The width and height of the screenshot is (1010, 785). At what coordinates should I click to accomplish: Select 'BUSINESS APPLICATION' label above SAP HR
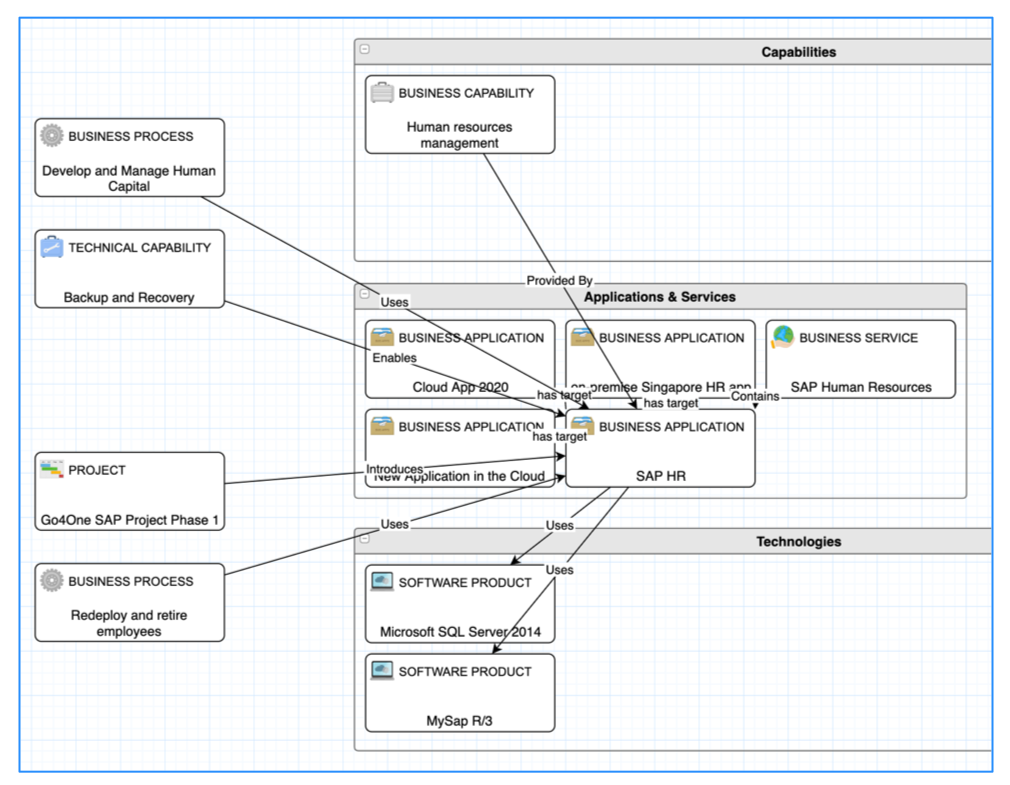(671, 427)
